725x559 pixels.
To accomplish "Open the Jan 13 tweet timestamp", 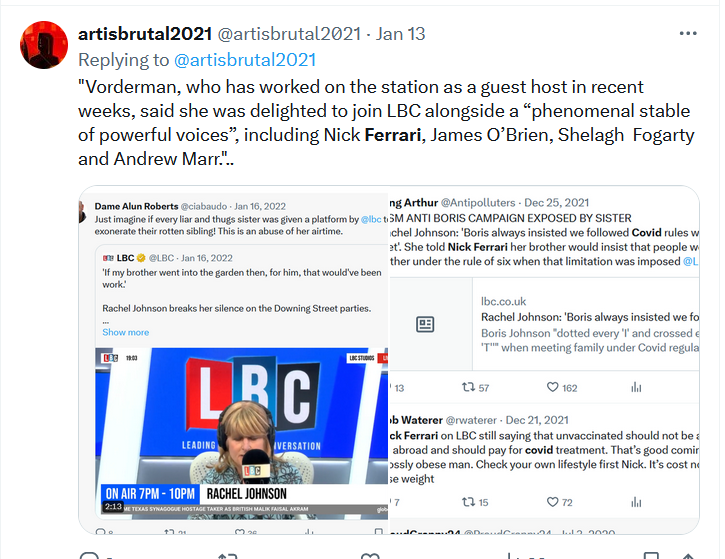I will pyautogui.click(x=400, y=34).
